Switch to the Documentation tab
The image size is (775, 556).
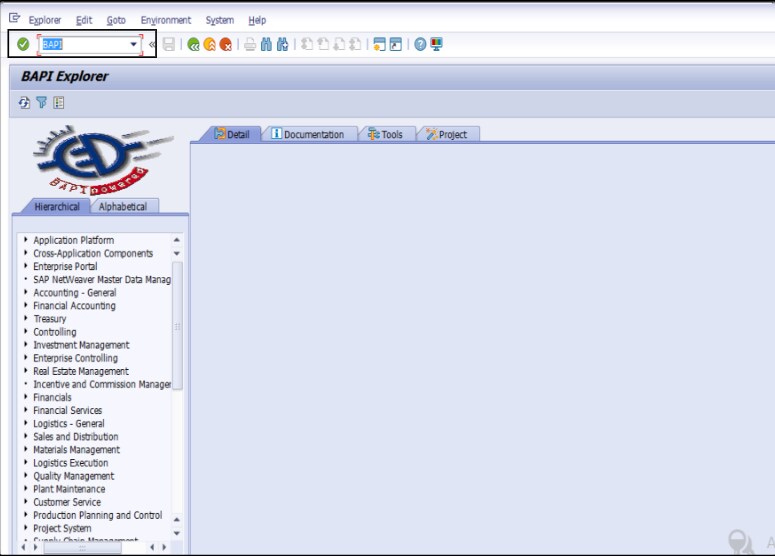(308, 134)
